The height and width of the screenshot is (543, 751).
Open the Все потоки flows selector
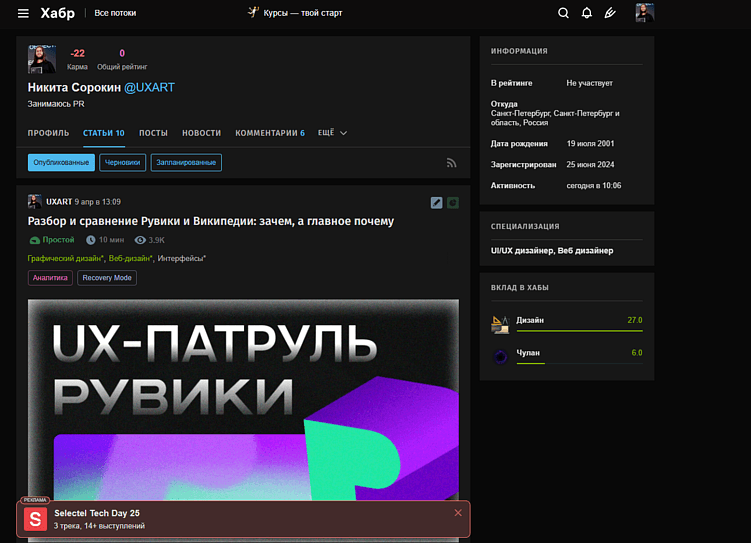tap(115, 13)
